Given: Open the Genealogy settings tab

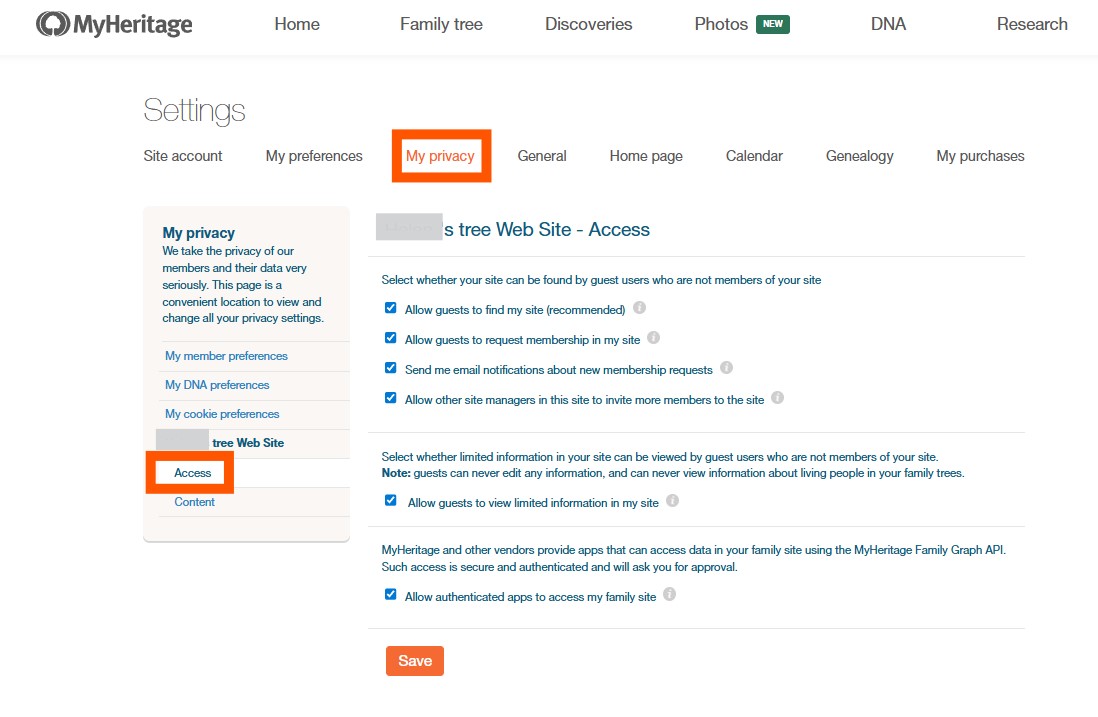Looking at the screenshot, I should click(859, 156).
